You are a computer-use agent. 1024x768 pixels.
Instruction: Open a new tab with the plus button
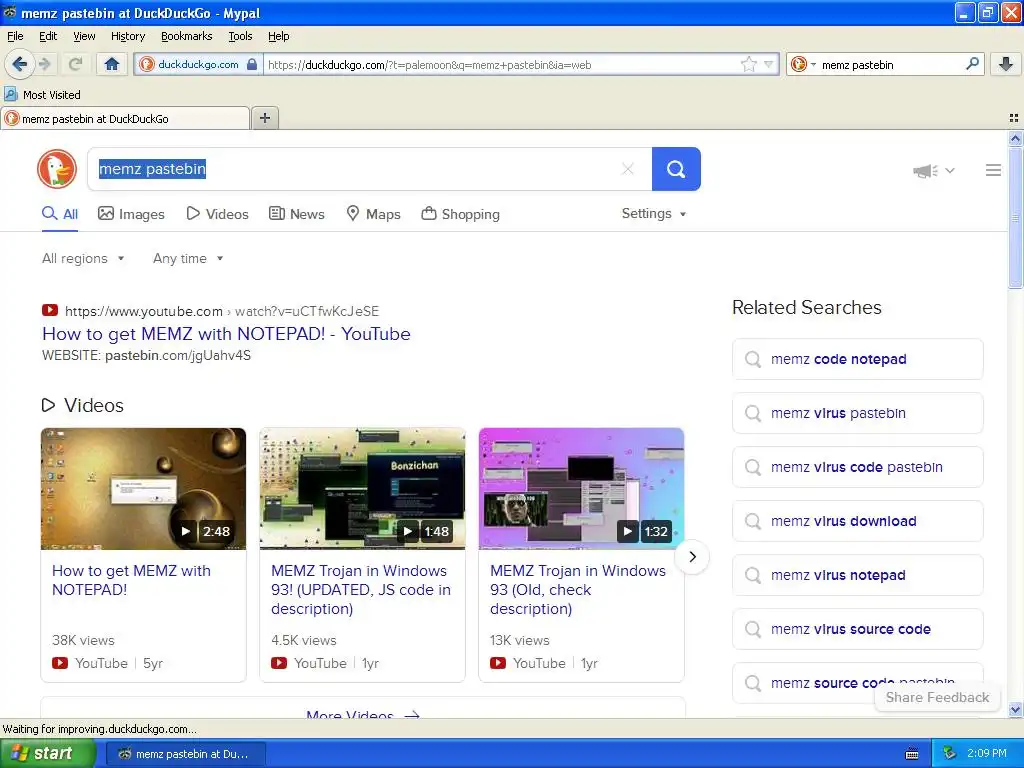click(x=264, y=118)
